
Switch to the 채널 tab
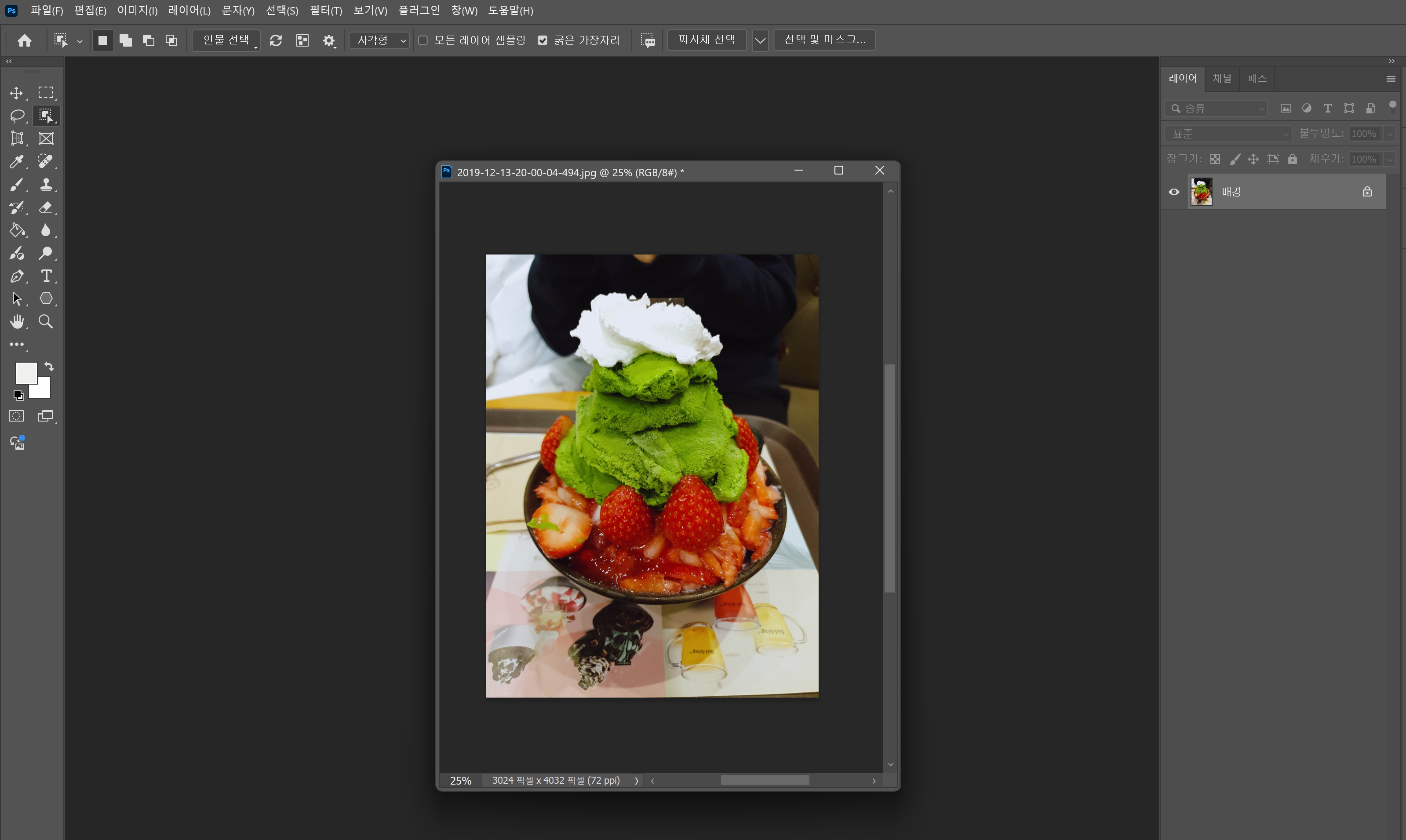(x=1221, y=78)
